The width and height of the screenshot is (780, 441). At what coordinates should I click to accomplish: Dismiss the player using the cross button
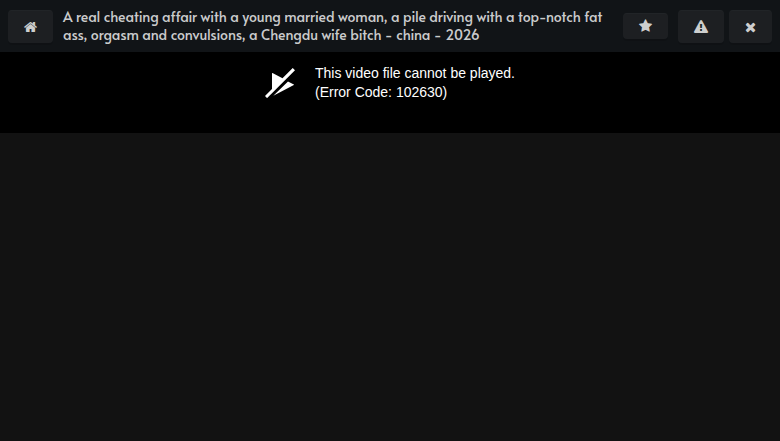pyautogui.click(x=750, y=26)
